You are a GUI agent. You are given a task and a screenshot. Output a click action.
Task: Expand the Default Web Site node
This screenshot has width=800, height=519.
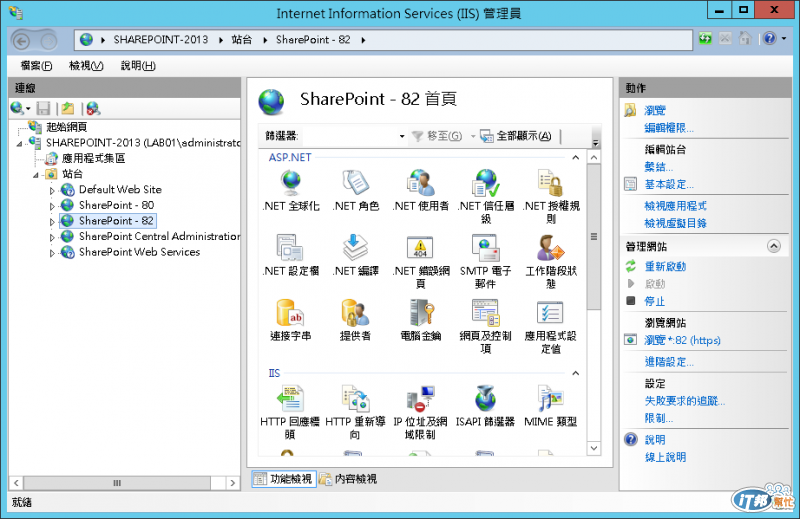[x=52, y=190]
